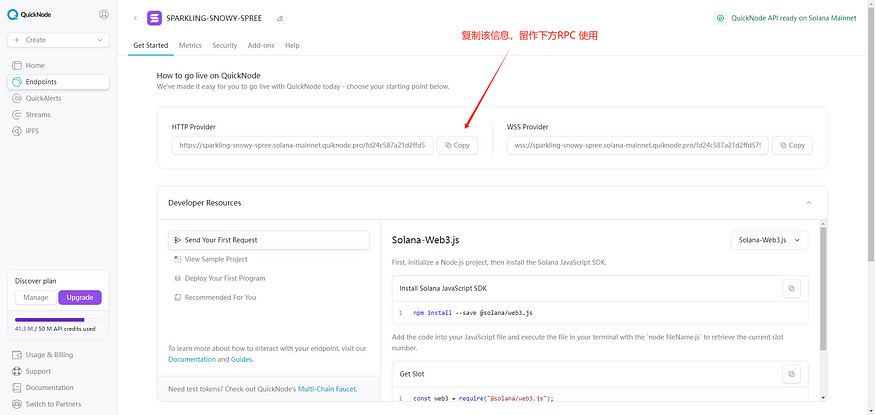Viewport: 875px width, 415px height.
Task: Copy the Get Slot code snippet
Action: pos(791,374)
